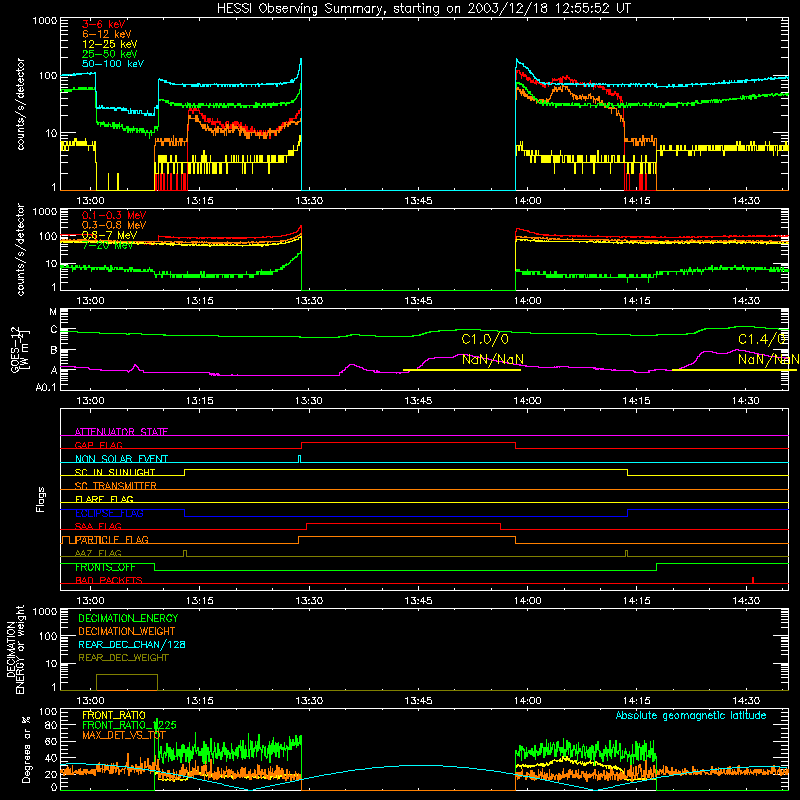Click the rear decimation weight box outline
The height and width of the screenshot is (800, 800).
(127, 683)
